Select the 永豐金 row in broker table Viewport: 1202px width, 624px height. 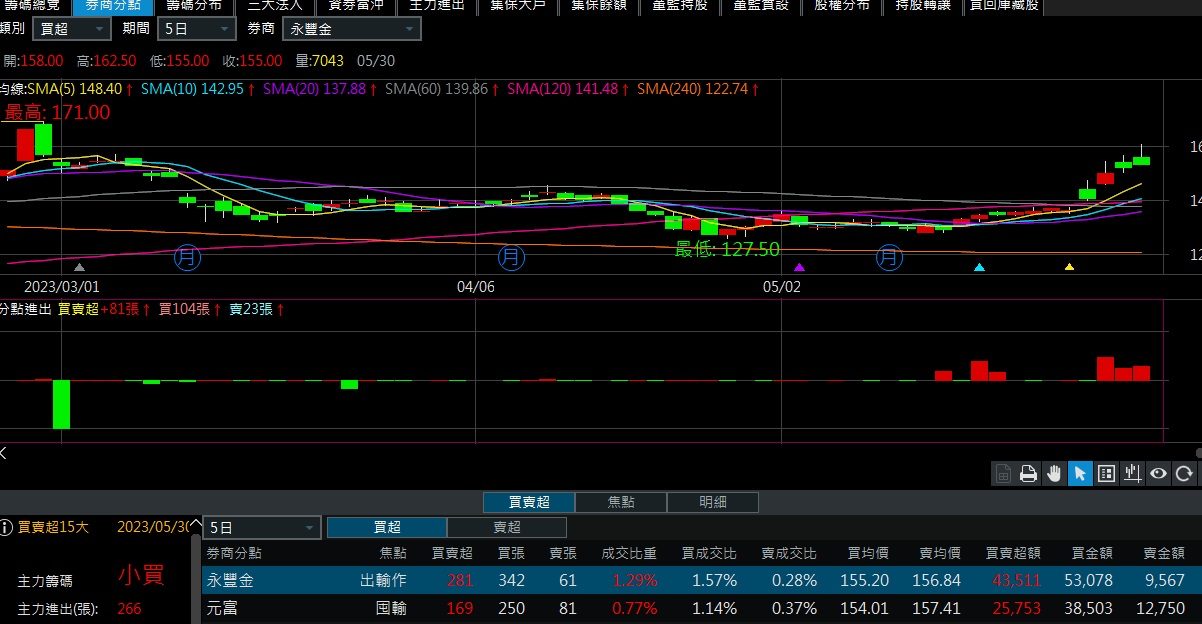pyautogui.click(x=702, y=580)
